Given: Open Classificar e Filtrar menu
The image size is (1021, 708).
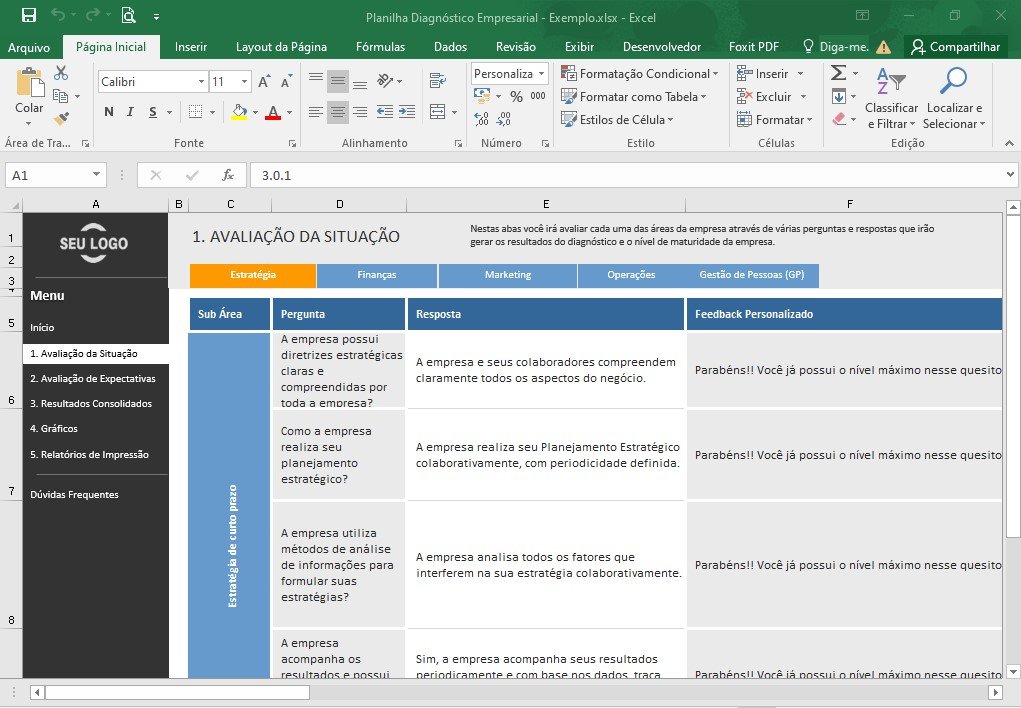Looking at the screenshot, I should click(x=891, y=98).
